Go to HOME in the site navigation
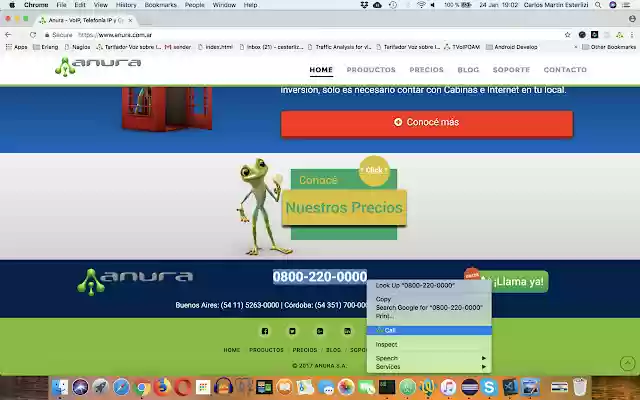The height and width of the screenshot is (400, 640). (x=321, y=70)
